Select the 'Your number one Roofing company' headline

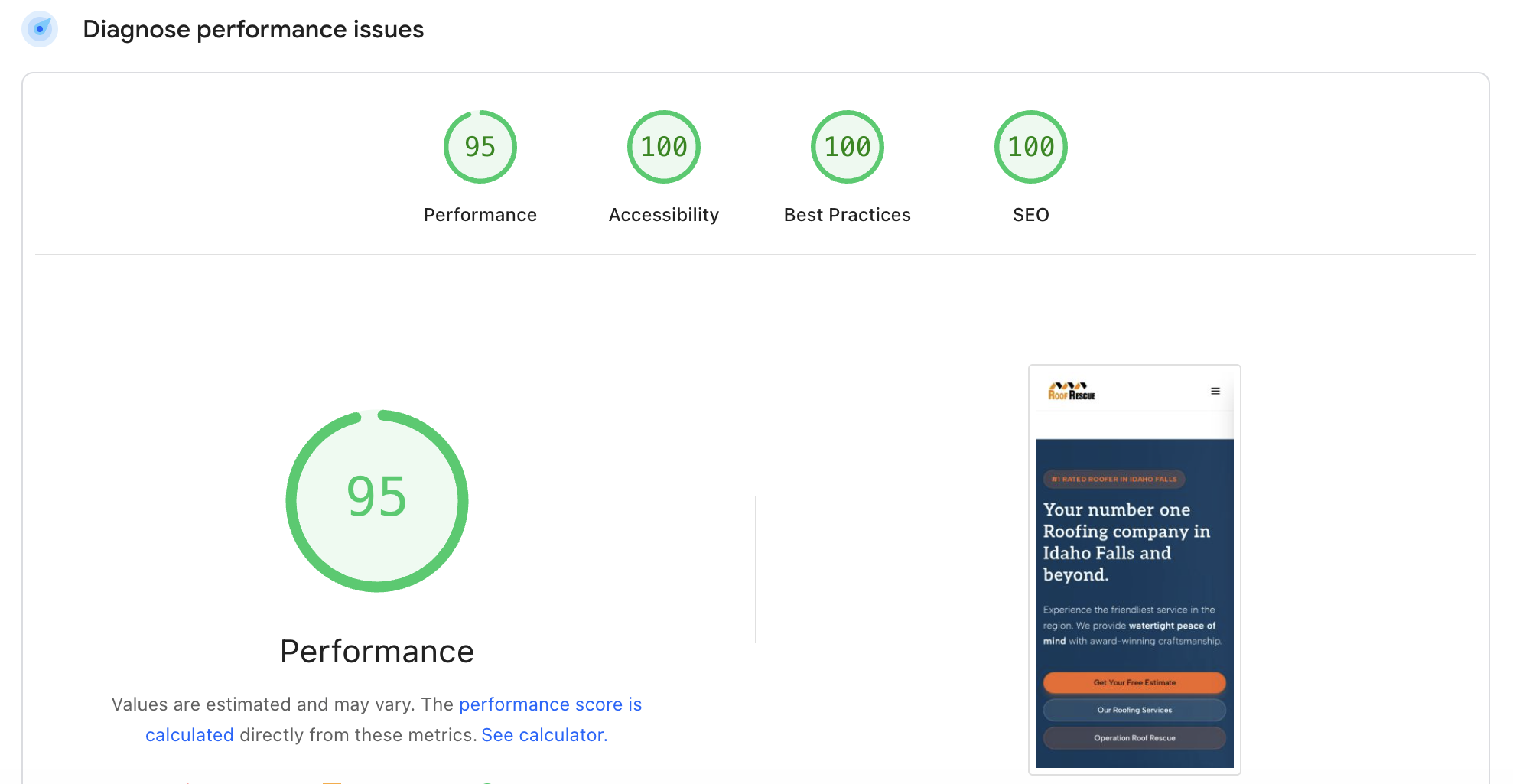click(1127, 542)
